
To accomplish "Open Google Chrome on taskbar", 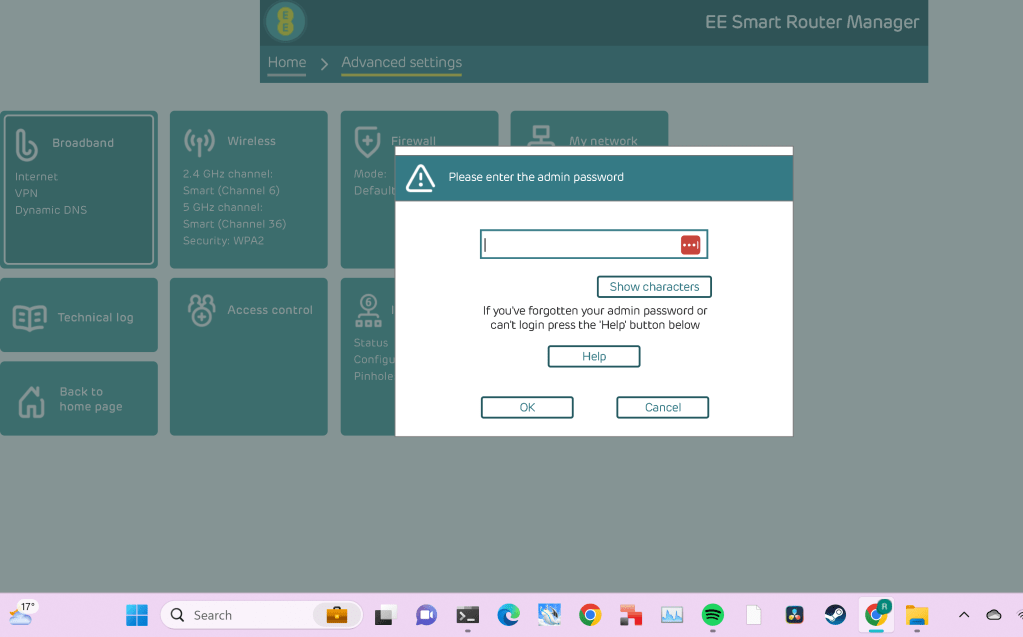I will (590, 615).
